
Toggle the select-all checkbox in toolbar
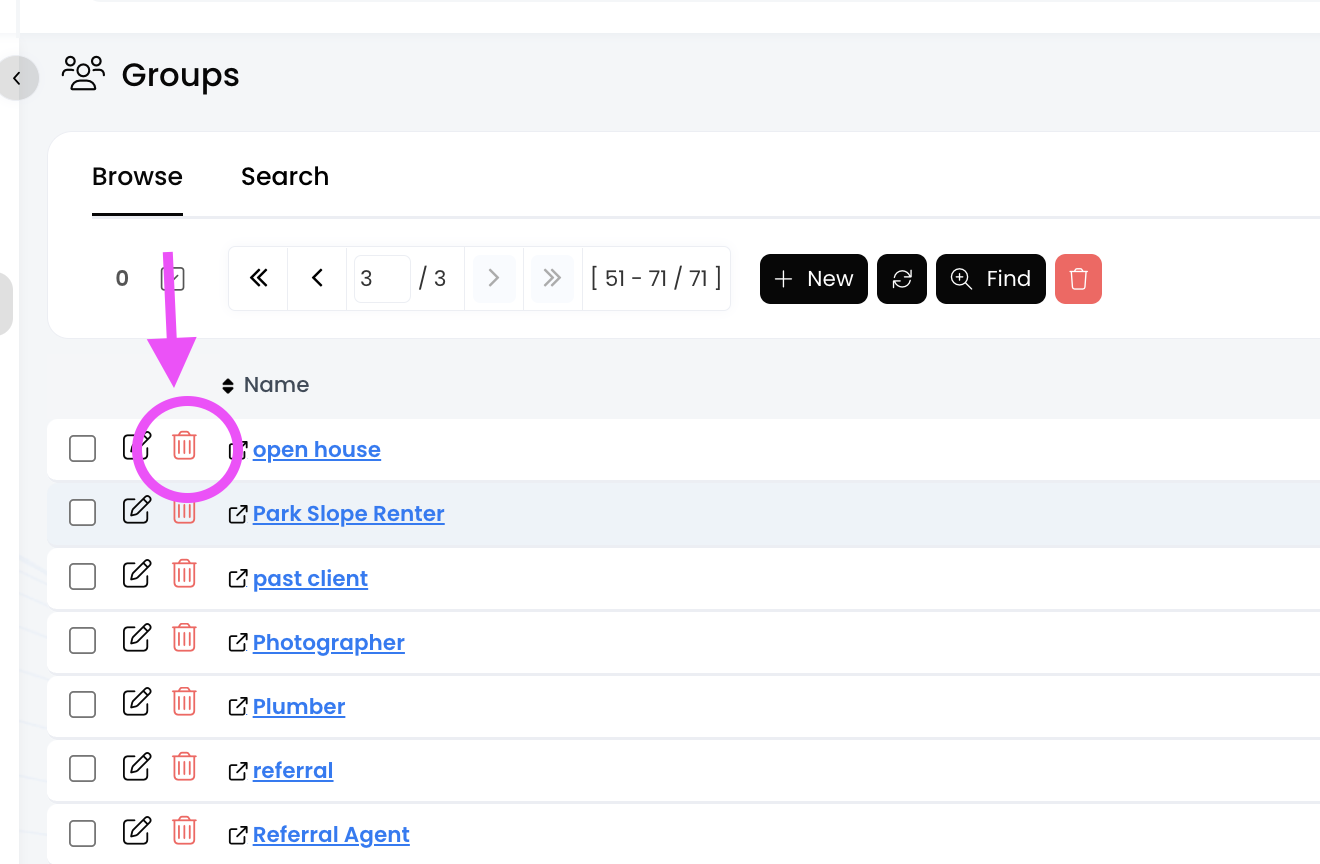click(x=173, y=279)
